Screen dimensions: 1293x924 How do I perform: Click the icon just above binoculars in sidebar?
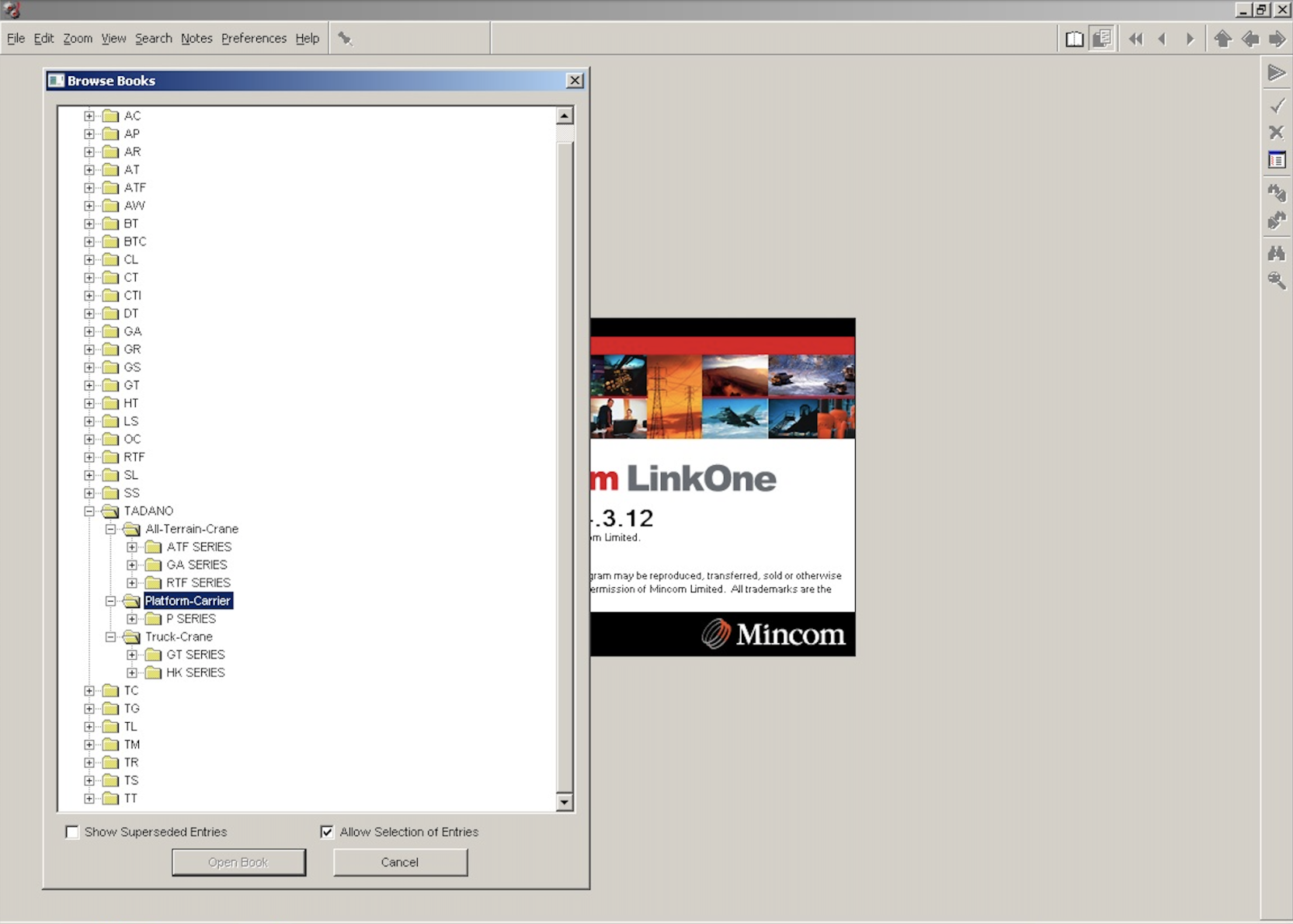point(1277,220)
